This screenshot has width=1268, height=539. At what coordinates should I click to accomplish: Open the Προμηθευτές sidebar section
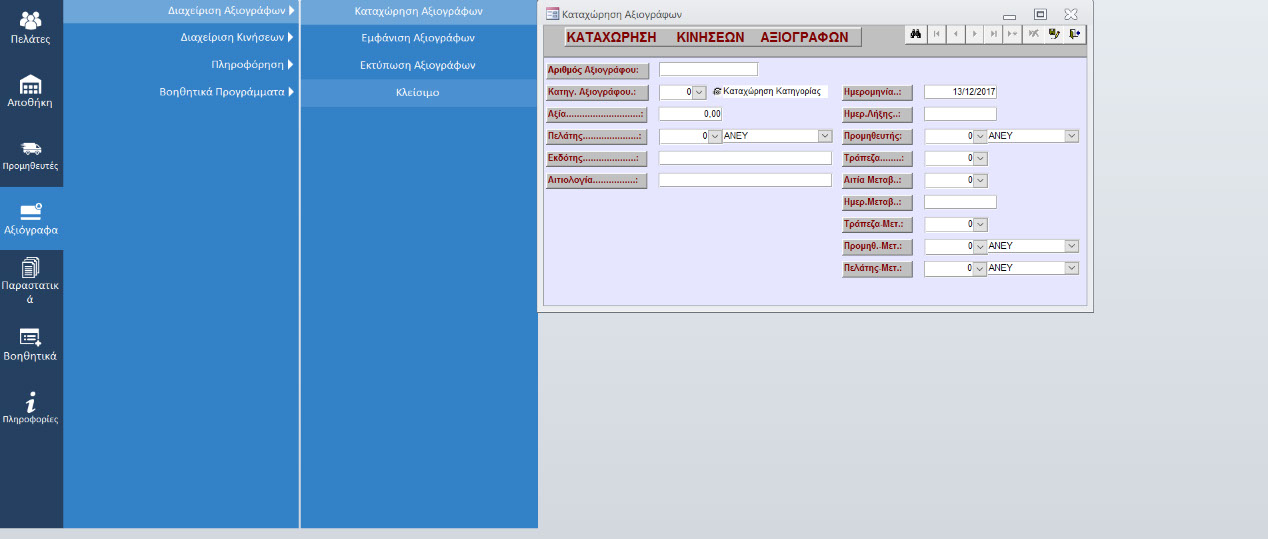(x=30, y=155)
